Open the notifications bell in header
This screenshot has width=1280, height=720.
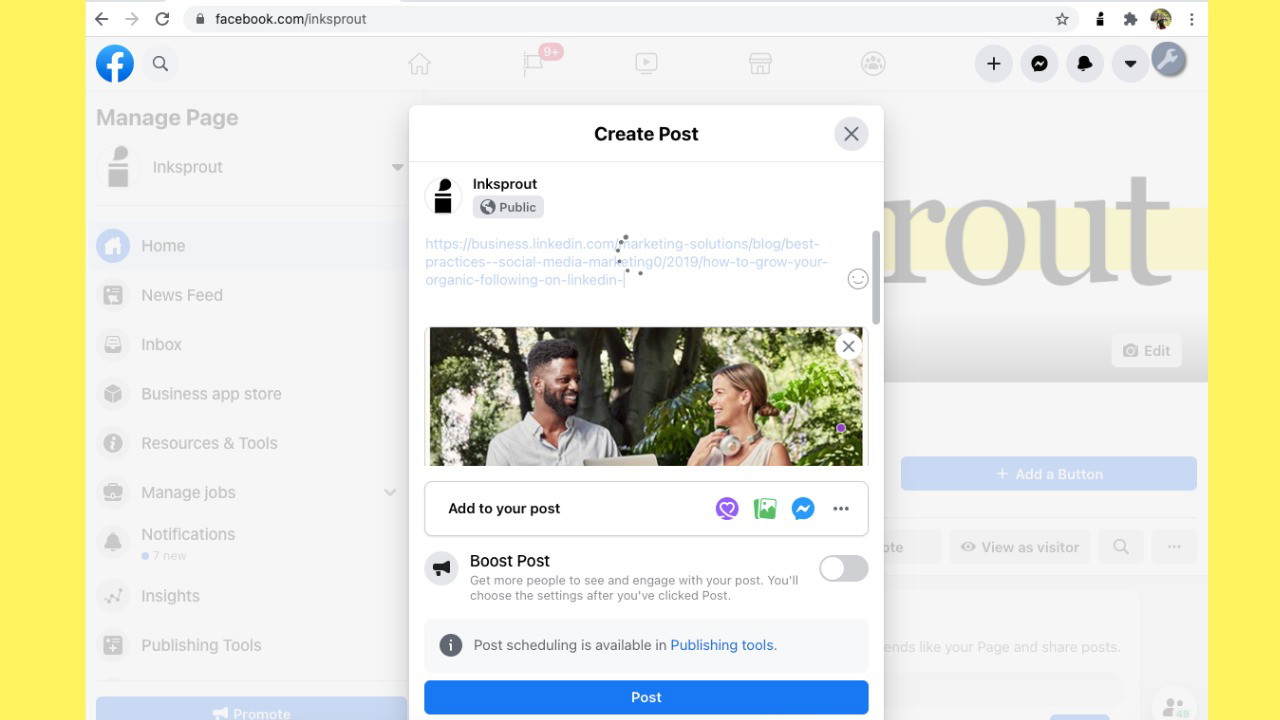coord(1084,64)
